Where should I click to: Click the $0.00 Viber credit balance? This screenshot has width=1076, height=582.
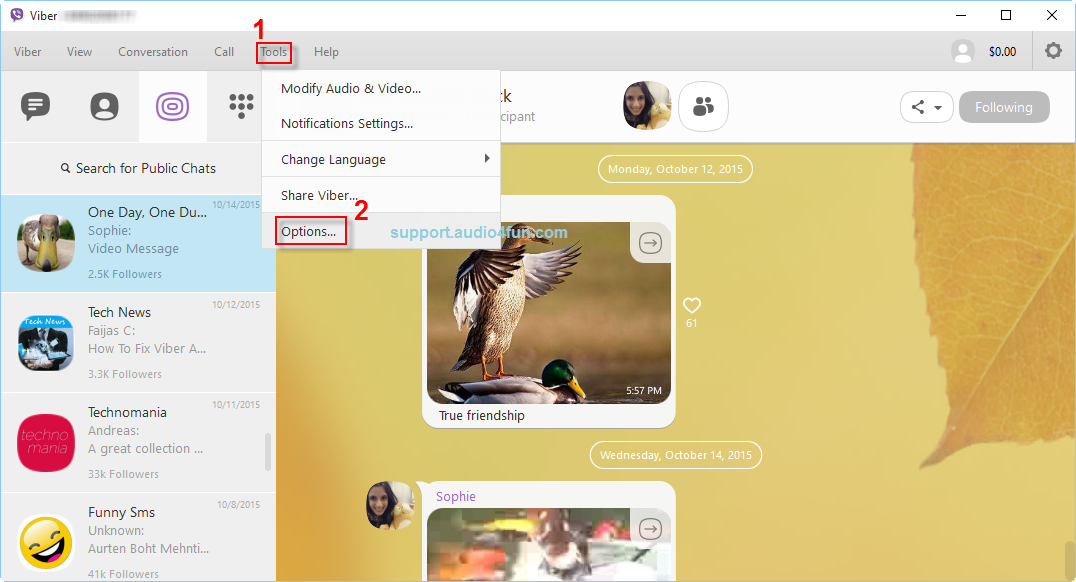pos(1003,51)
